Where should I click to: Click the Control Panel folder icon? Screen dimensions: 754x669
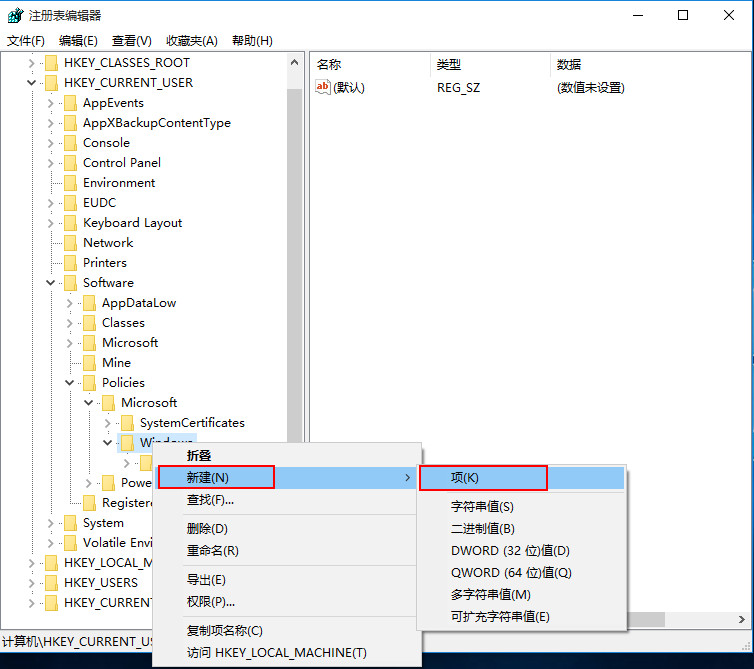point(71,163)
